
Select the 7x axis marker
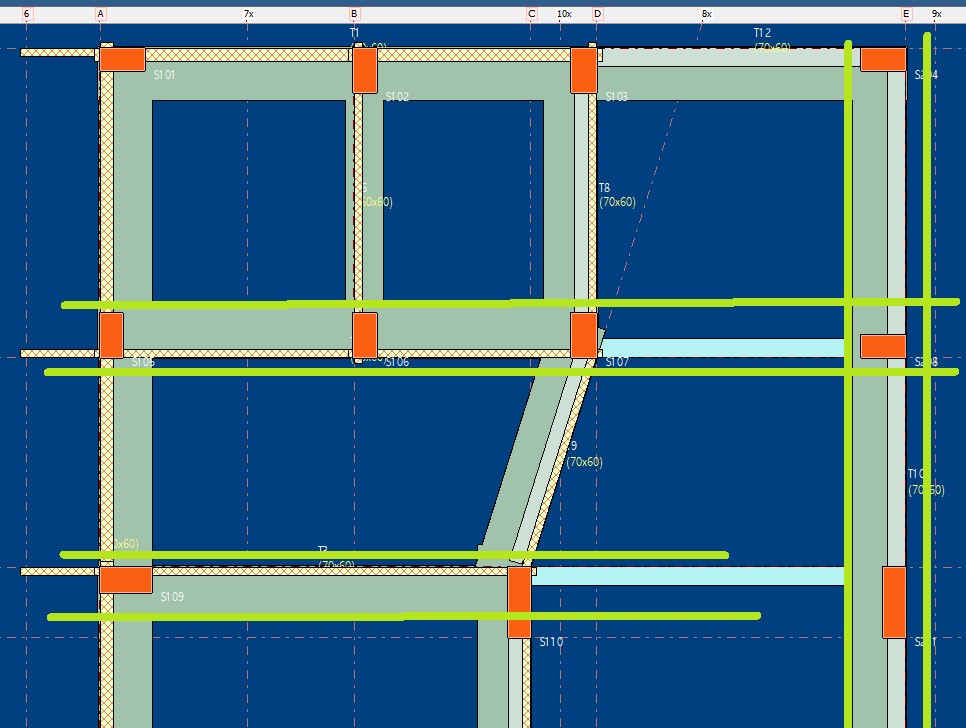point(248,14)
